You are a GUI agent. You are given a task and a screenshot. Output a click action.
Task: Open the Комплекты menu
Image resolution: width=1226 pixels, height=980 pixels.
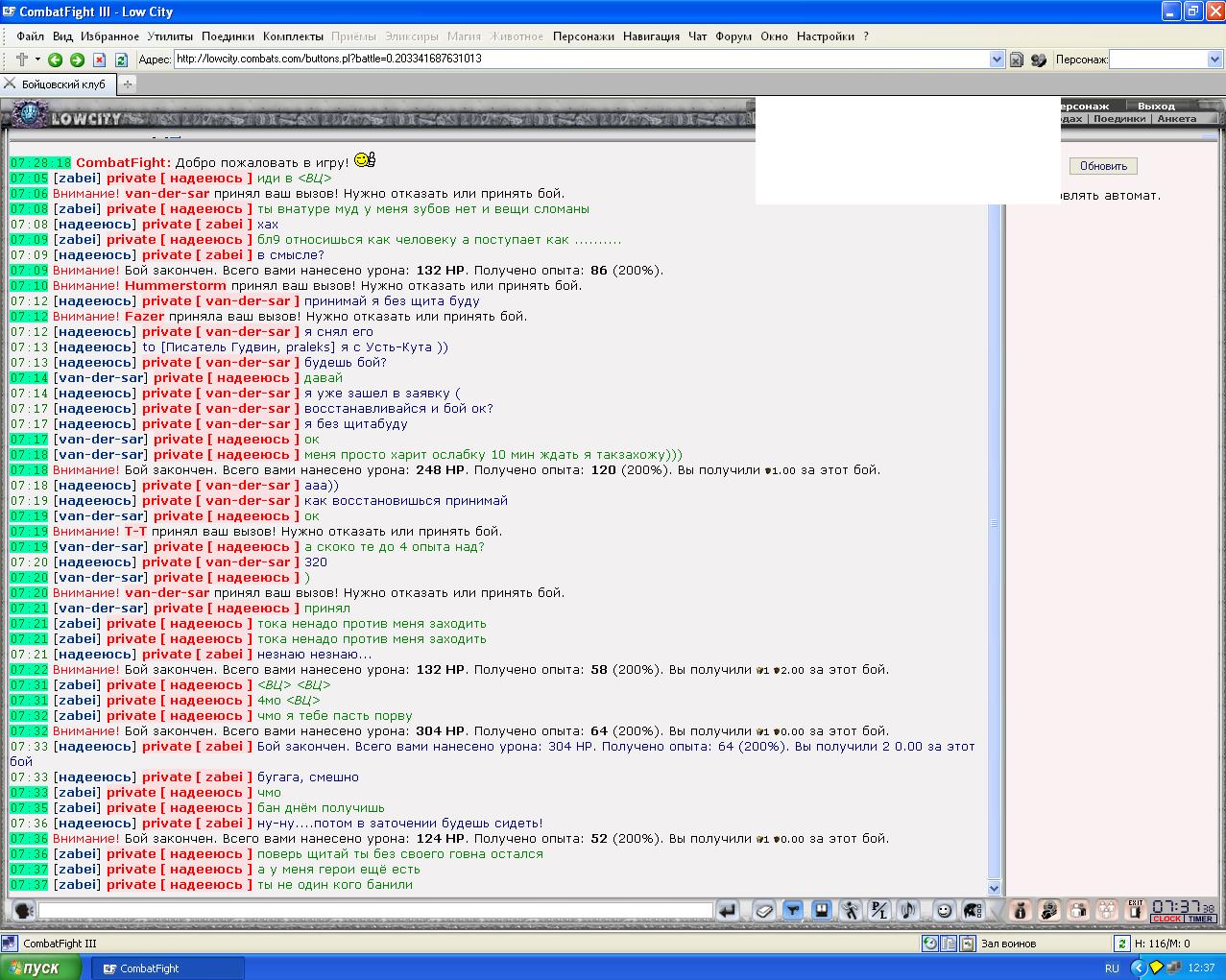click(293, 36)
